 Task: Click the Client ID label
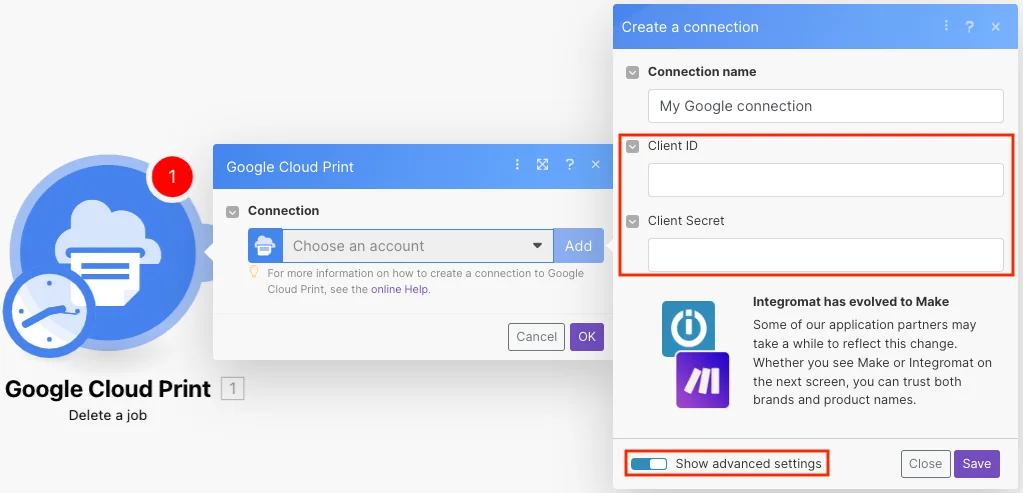[x=673, y=146]
